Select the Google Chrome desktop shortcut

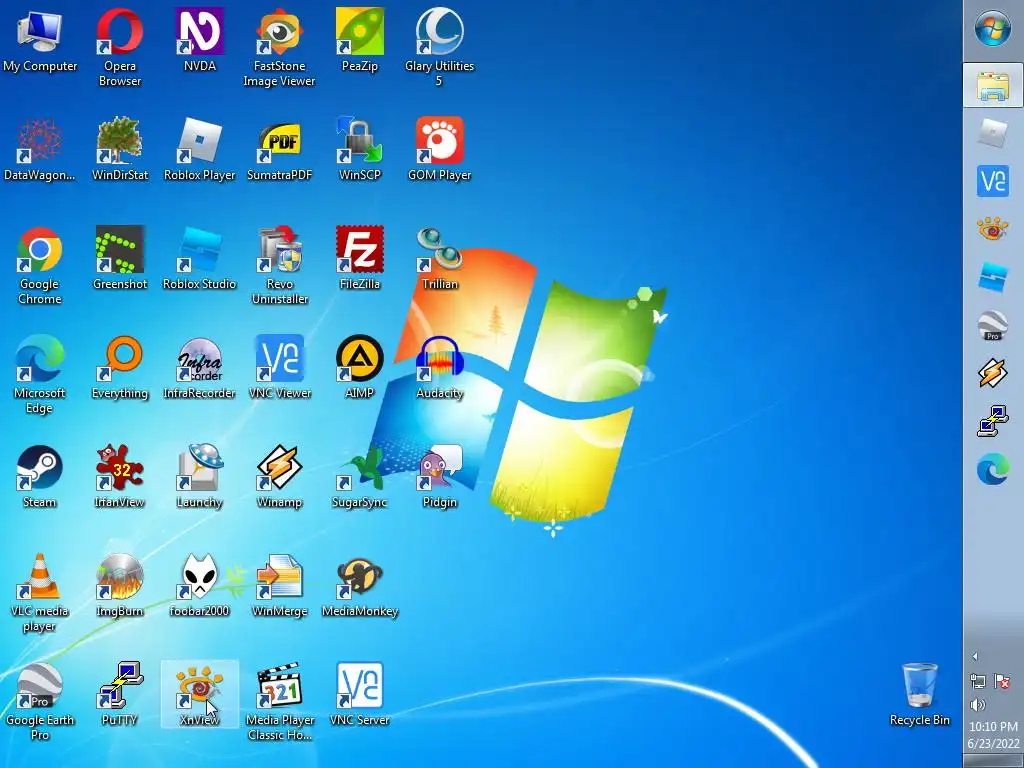[x=39, y=265]
